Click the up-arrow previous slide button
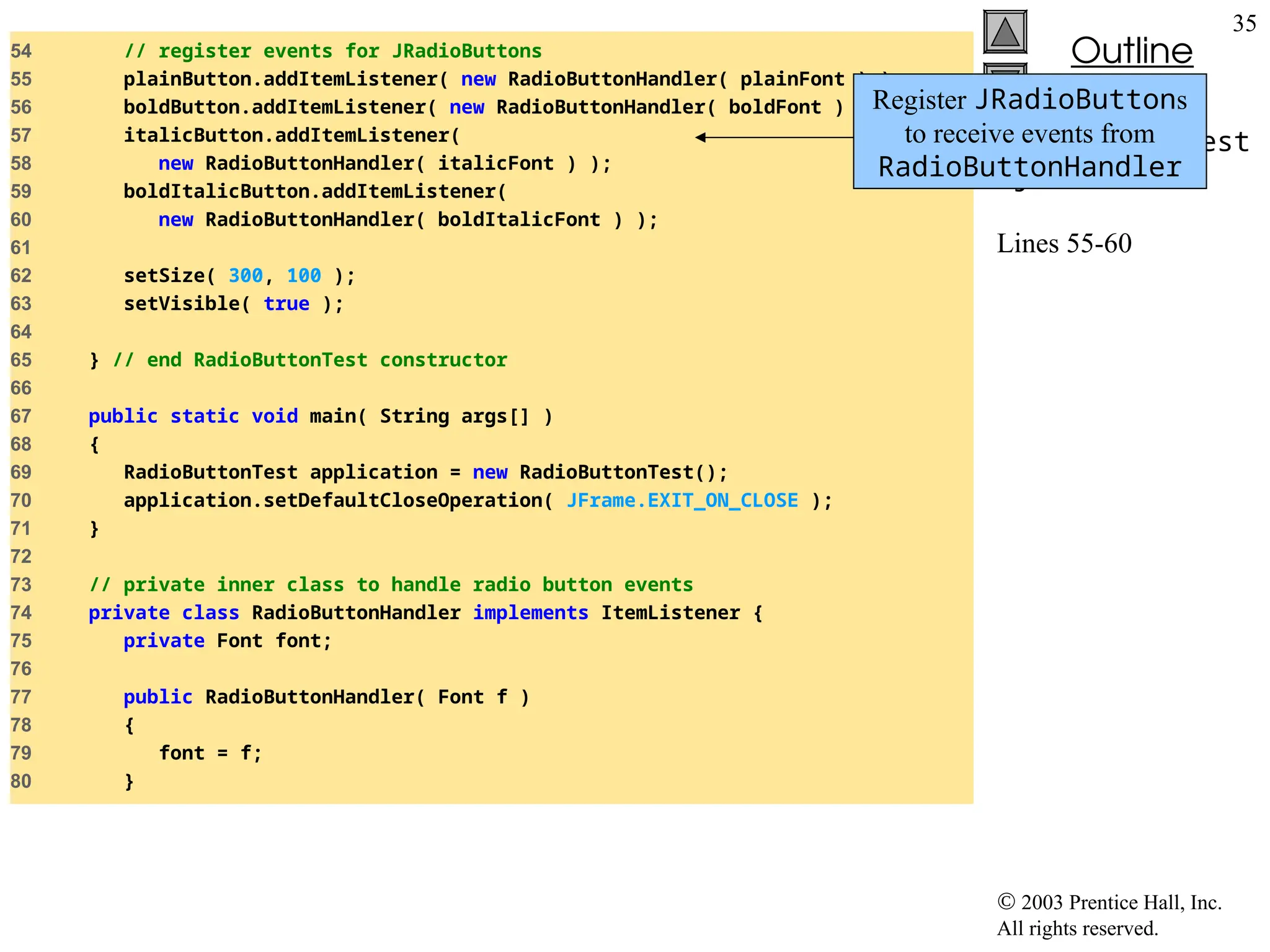Screen dimensions: 1270x952 coord(1005,32)
